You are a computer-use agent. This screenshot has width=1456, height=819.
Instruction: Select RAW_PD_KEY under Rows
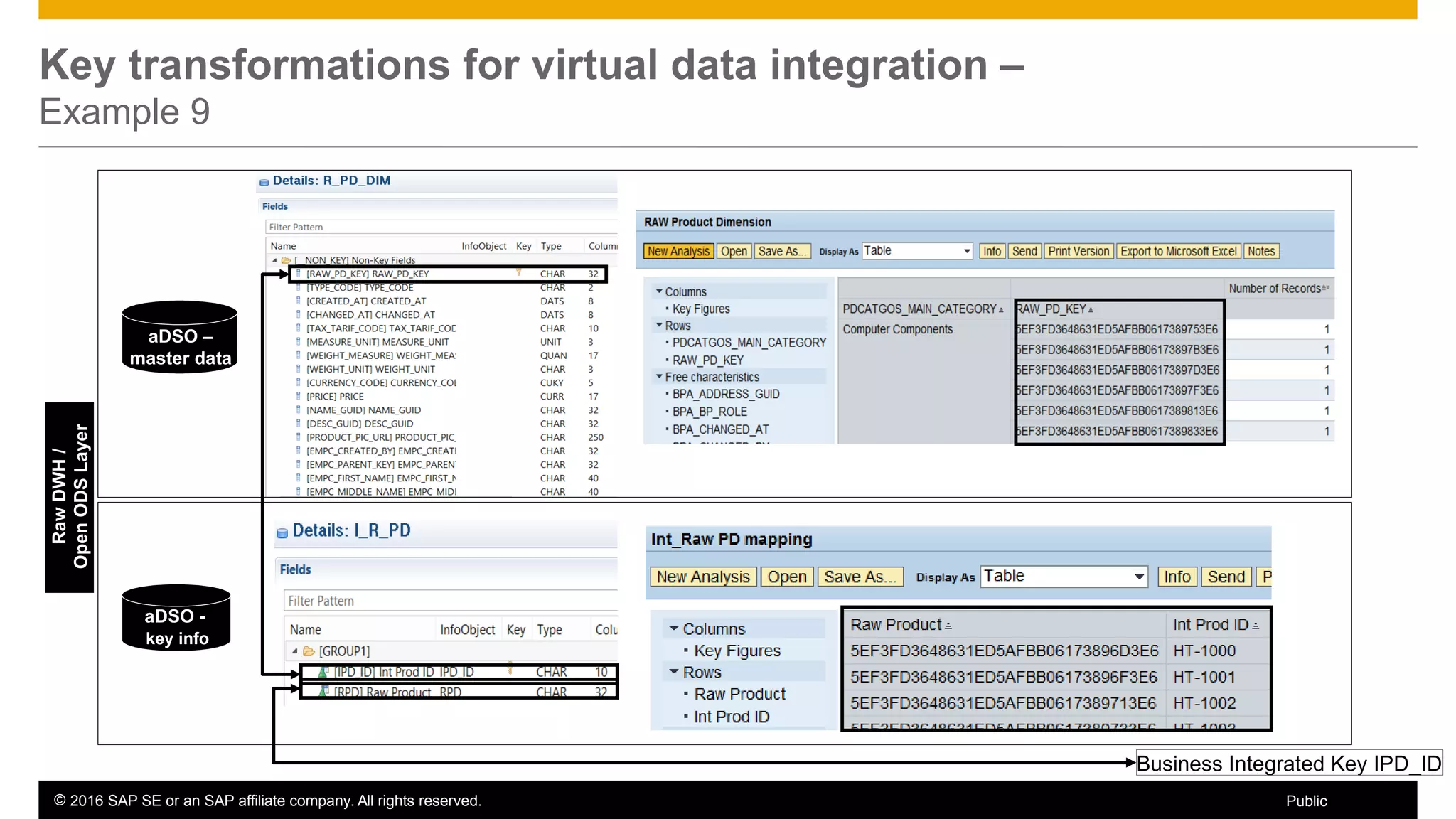pos(707,360)
